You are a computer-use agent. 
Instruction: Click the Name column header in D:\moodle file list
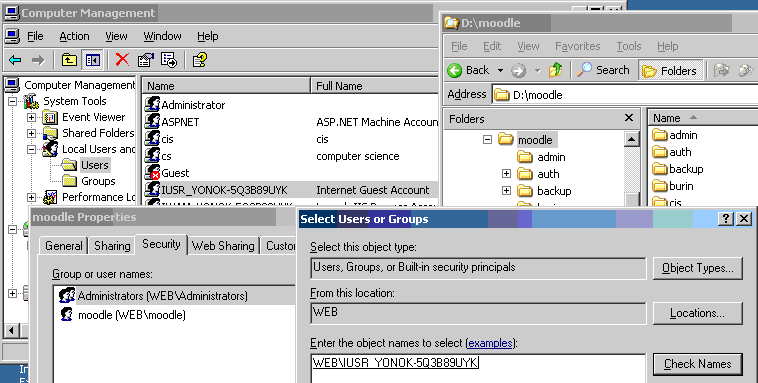[703, 118]
